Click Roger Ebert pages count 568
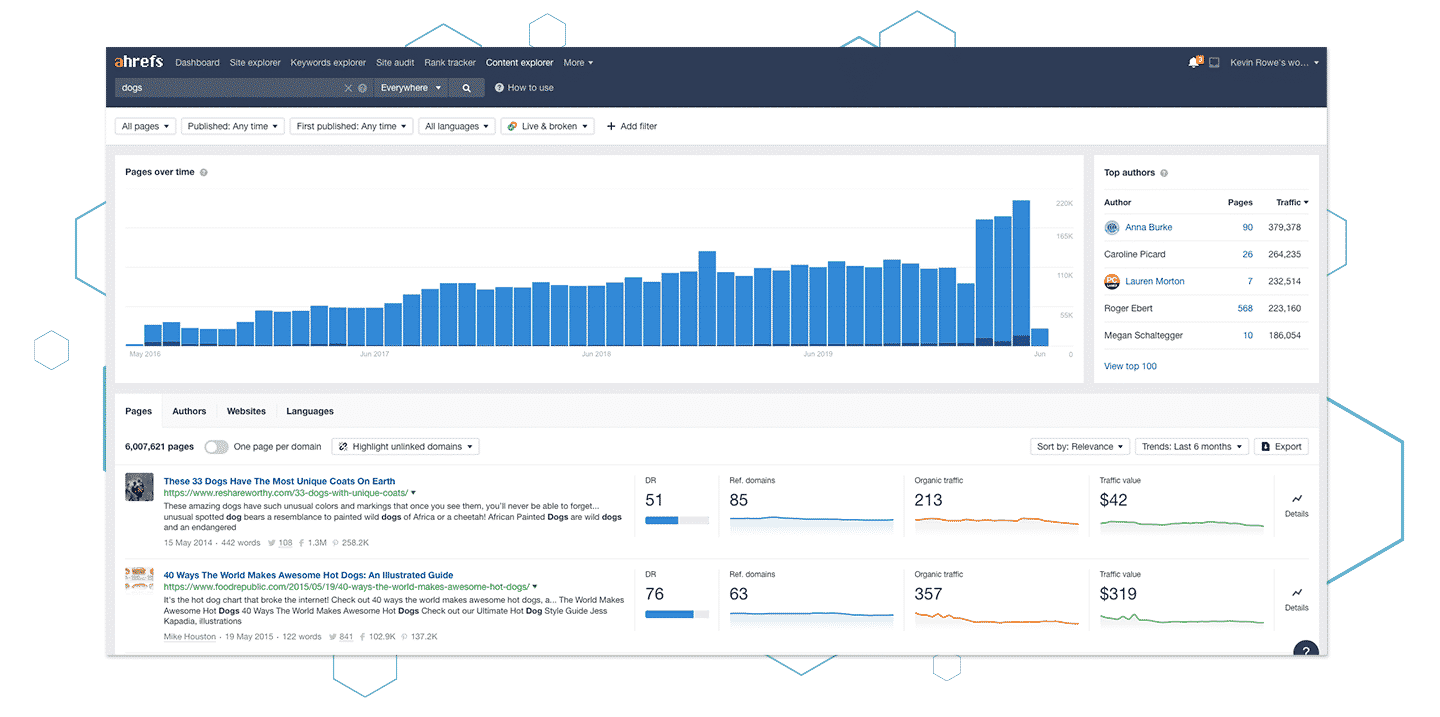Screen dimensions: 1440x717 pos(1245,308)
